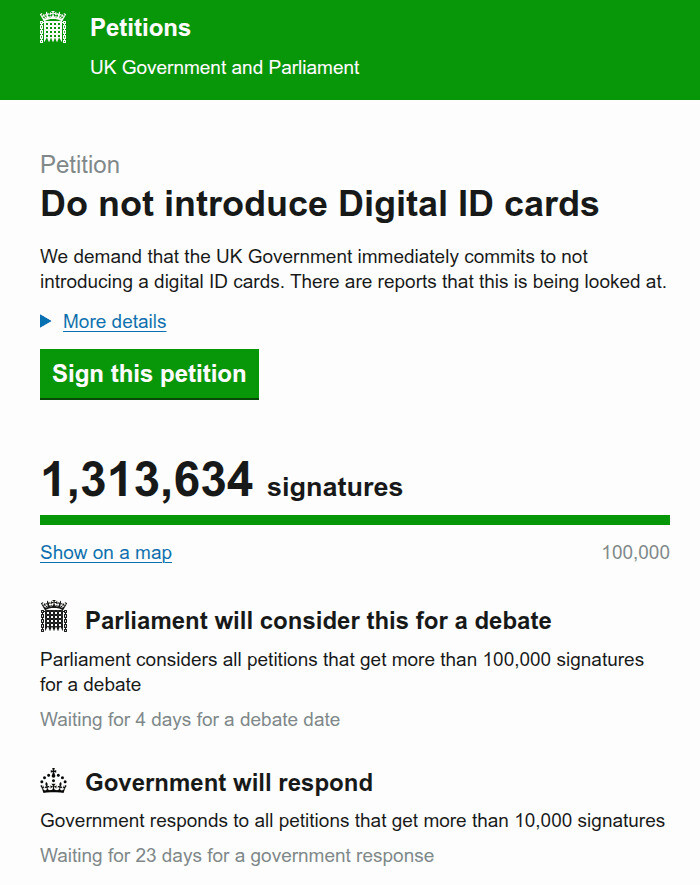The image size is (700, 885).
Task: Open the More details link
Action: 114,321
